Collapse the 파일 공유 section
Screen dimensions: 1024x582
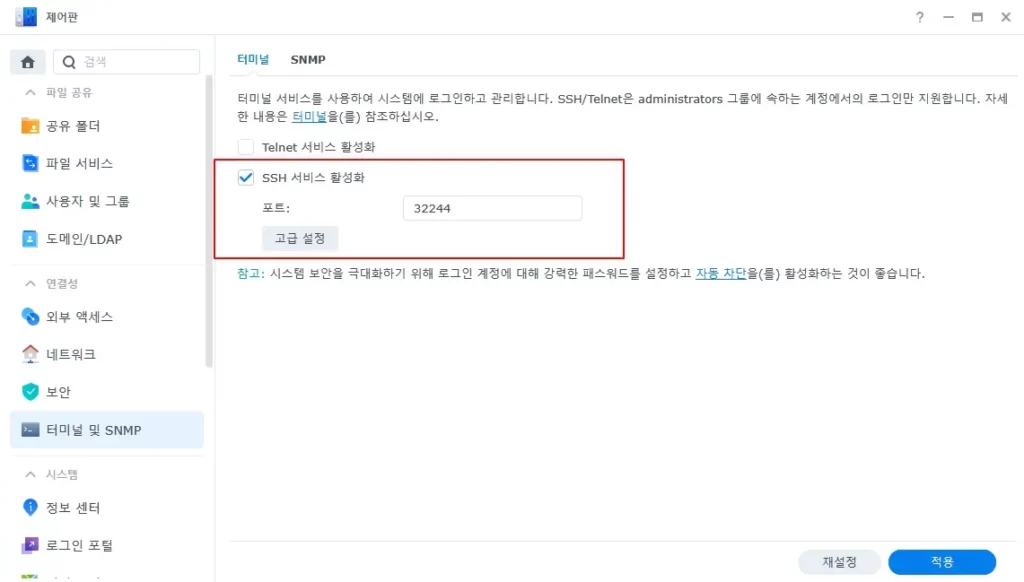click(30, 93)
